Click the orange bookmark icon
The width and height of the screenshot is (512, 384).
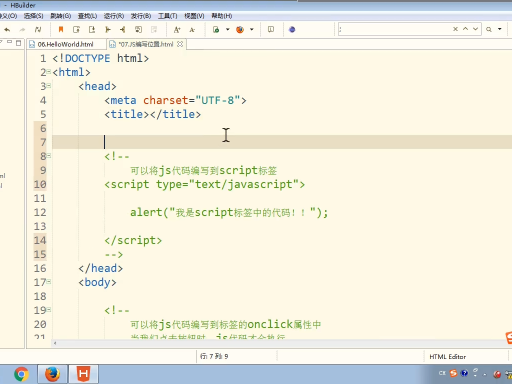click(61, 30)
